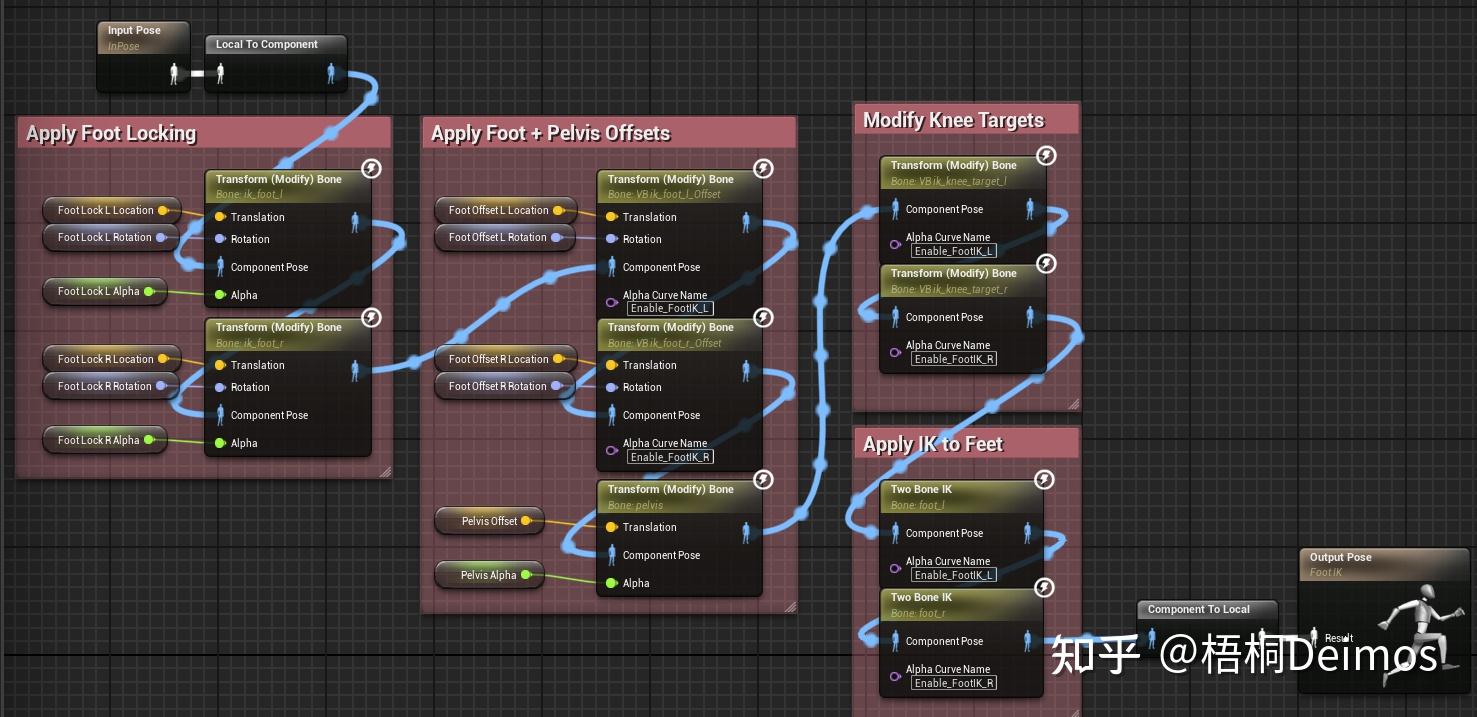Select the Foot Offset R Location variable node

pyautogui.click(x=505, y=359)
